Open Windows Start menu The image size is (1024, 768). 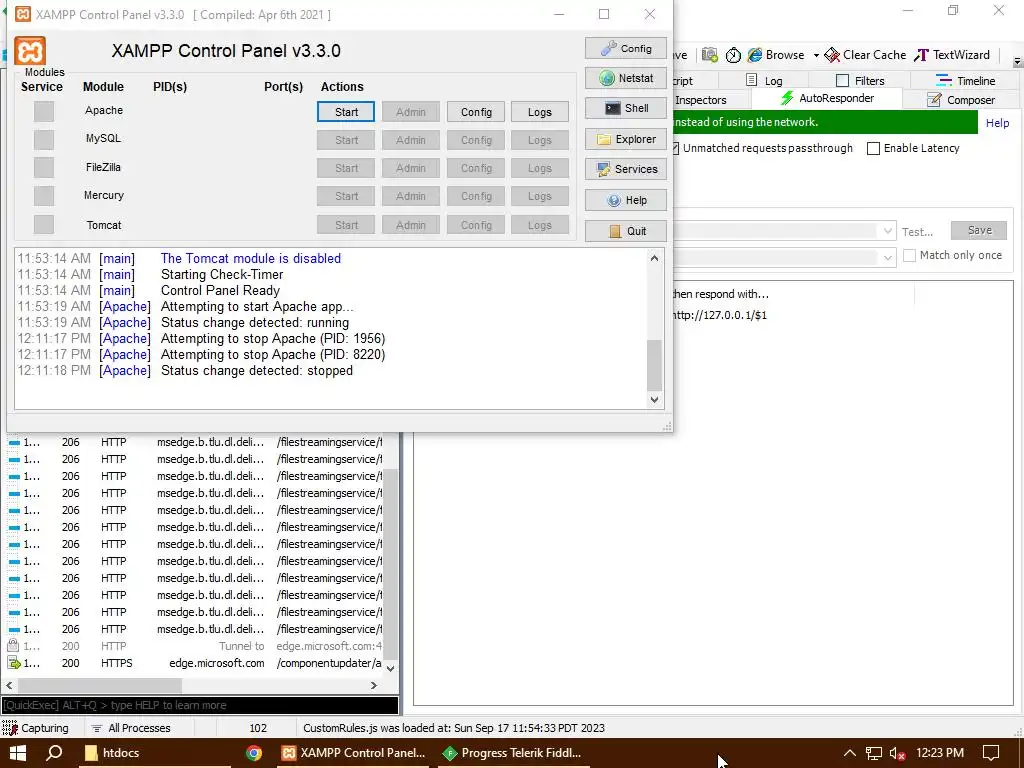pyautogui.click(x=18, y=753)
